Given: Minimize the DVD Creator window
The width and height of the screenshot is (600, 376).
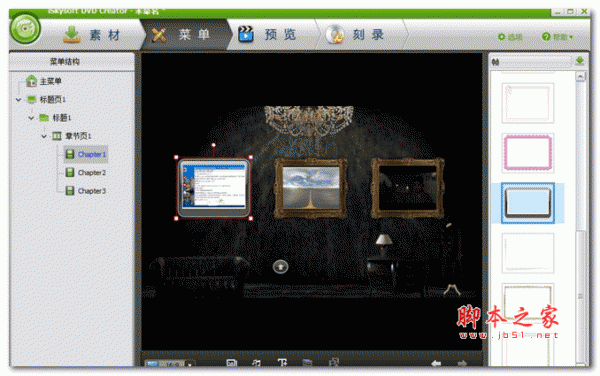Looking at the screenshot, I should coord(557,12).
